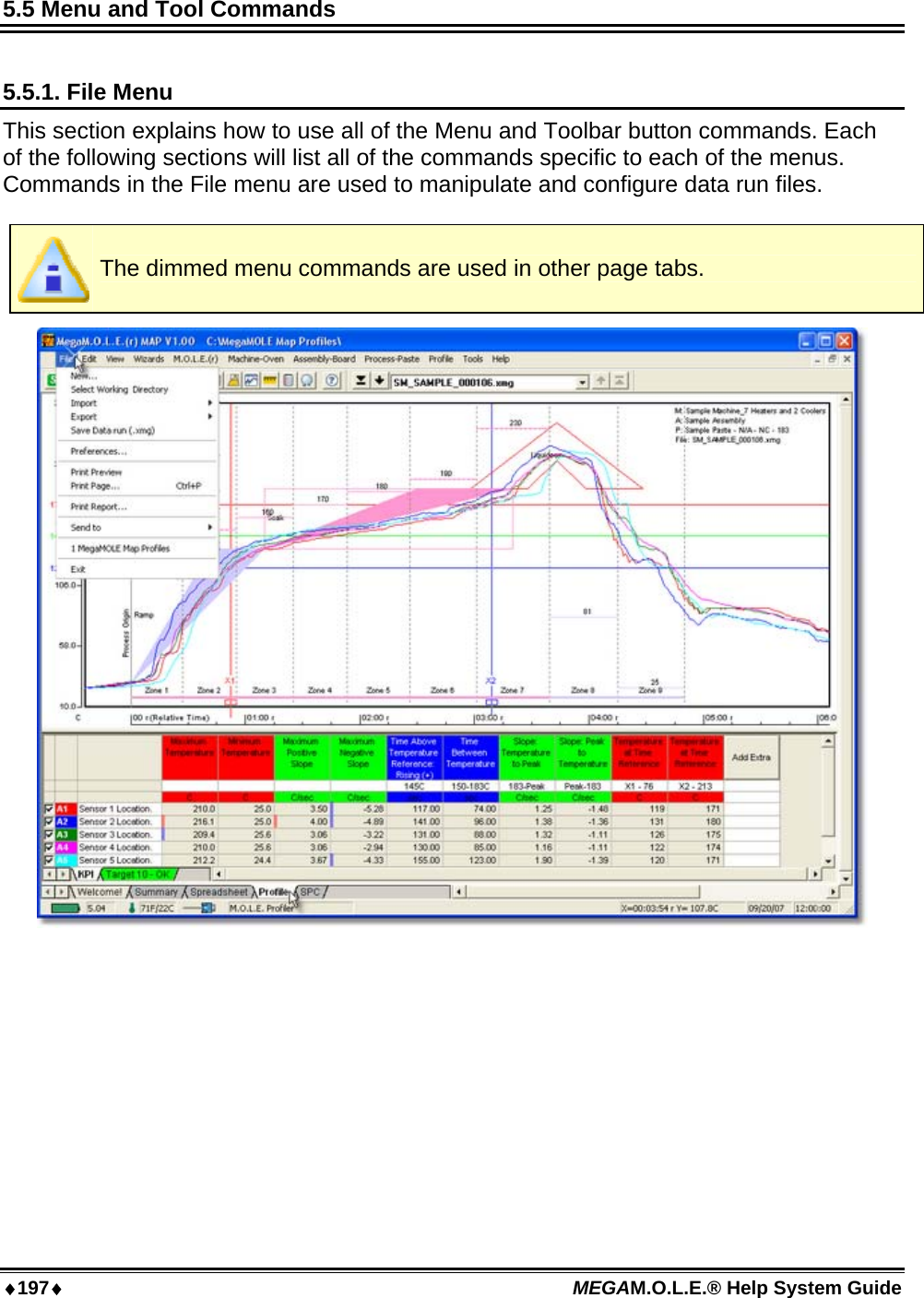Expand the Import submenu
This screenshot has height=1298, width=924.
tap(139, 403)
